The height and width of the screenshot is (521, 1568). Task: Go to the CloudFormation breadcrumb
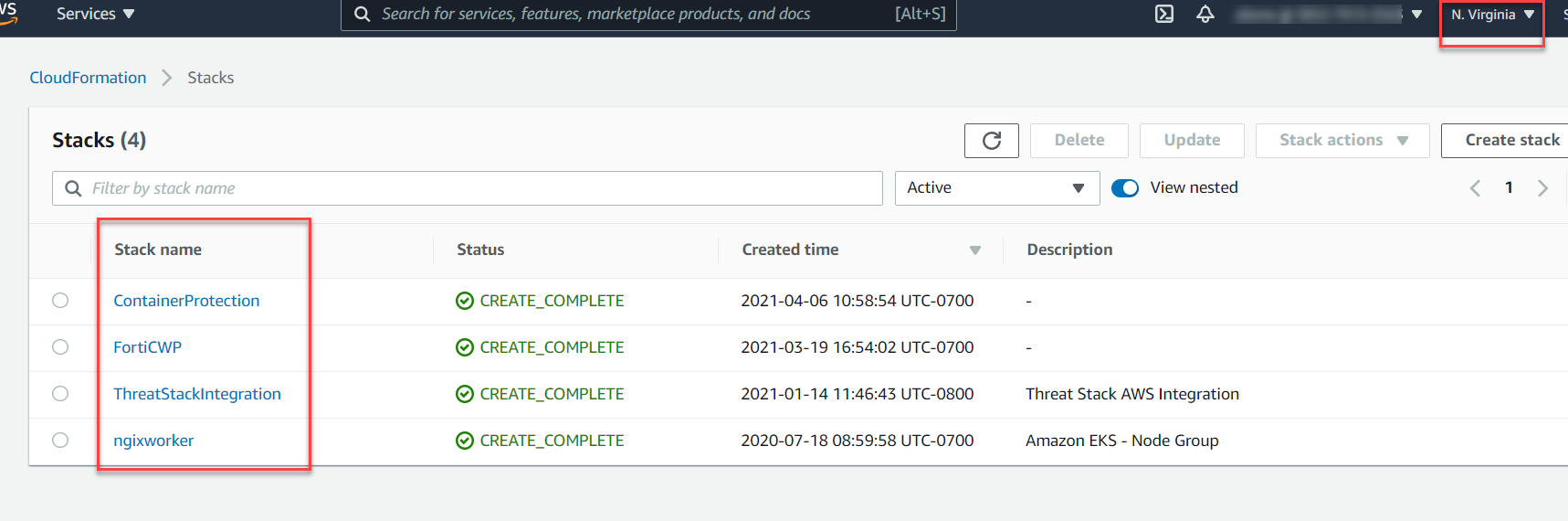coord(88,78)
